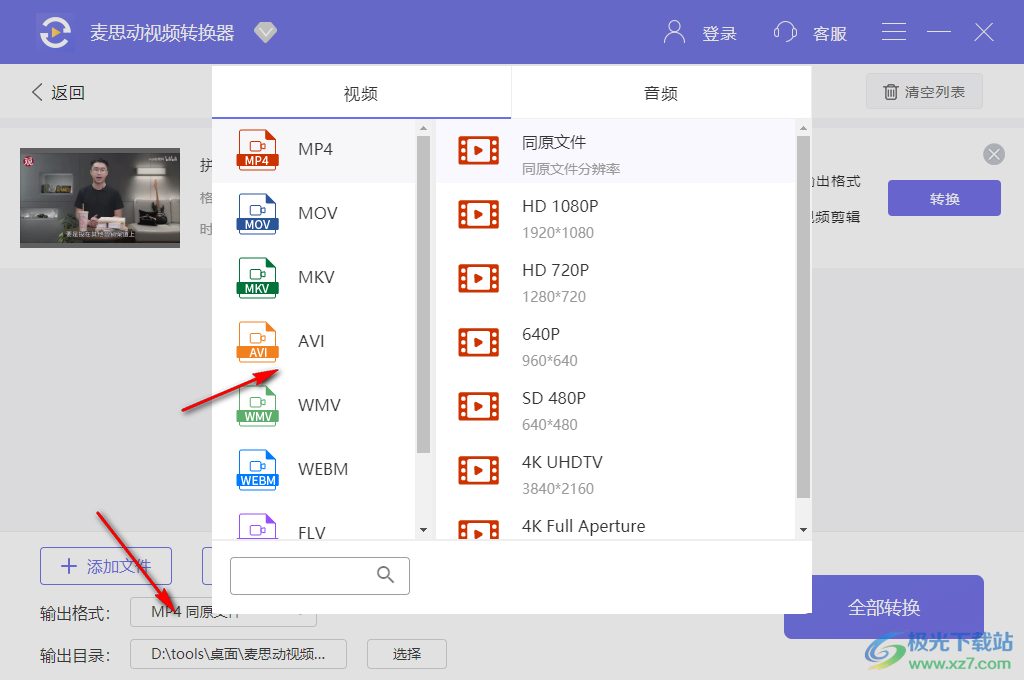
Task: Click the video preview thumbnail
Action: pos(100,198)
